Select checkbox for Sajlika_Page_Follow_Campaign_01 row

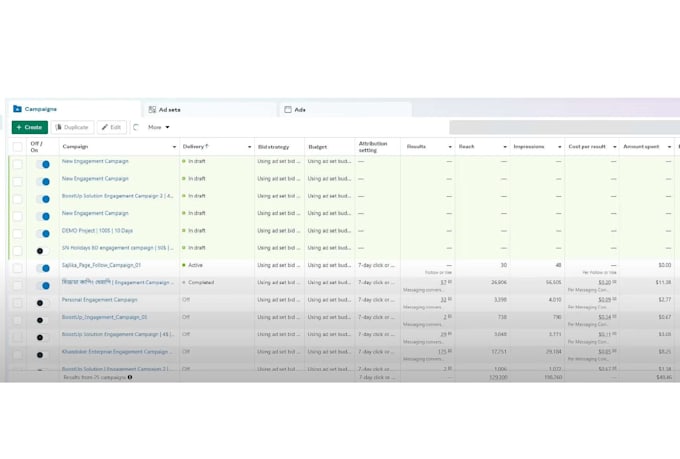click(17, 268)
